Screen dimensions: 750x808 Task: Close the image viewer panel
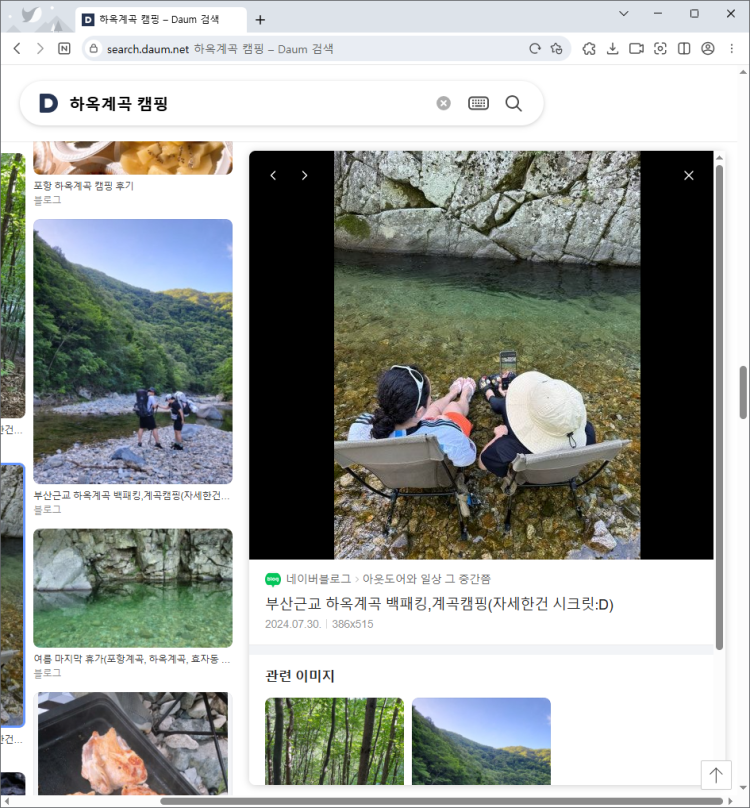[688, 176]
